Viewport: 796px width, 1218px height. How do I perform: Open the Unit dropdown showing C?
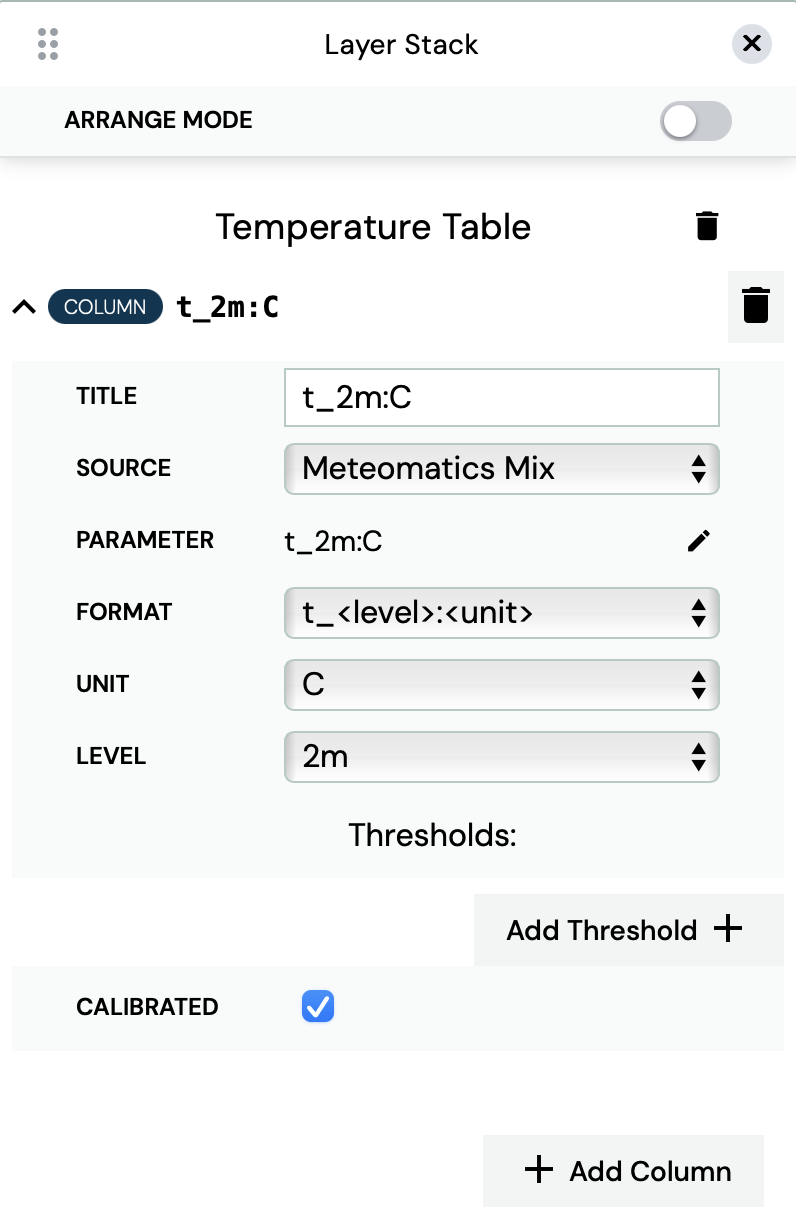coord(502,684)
